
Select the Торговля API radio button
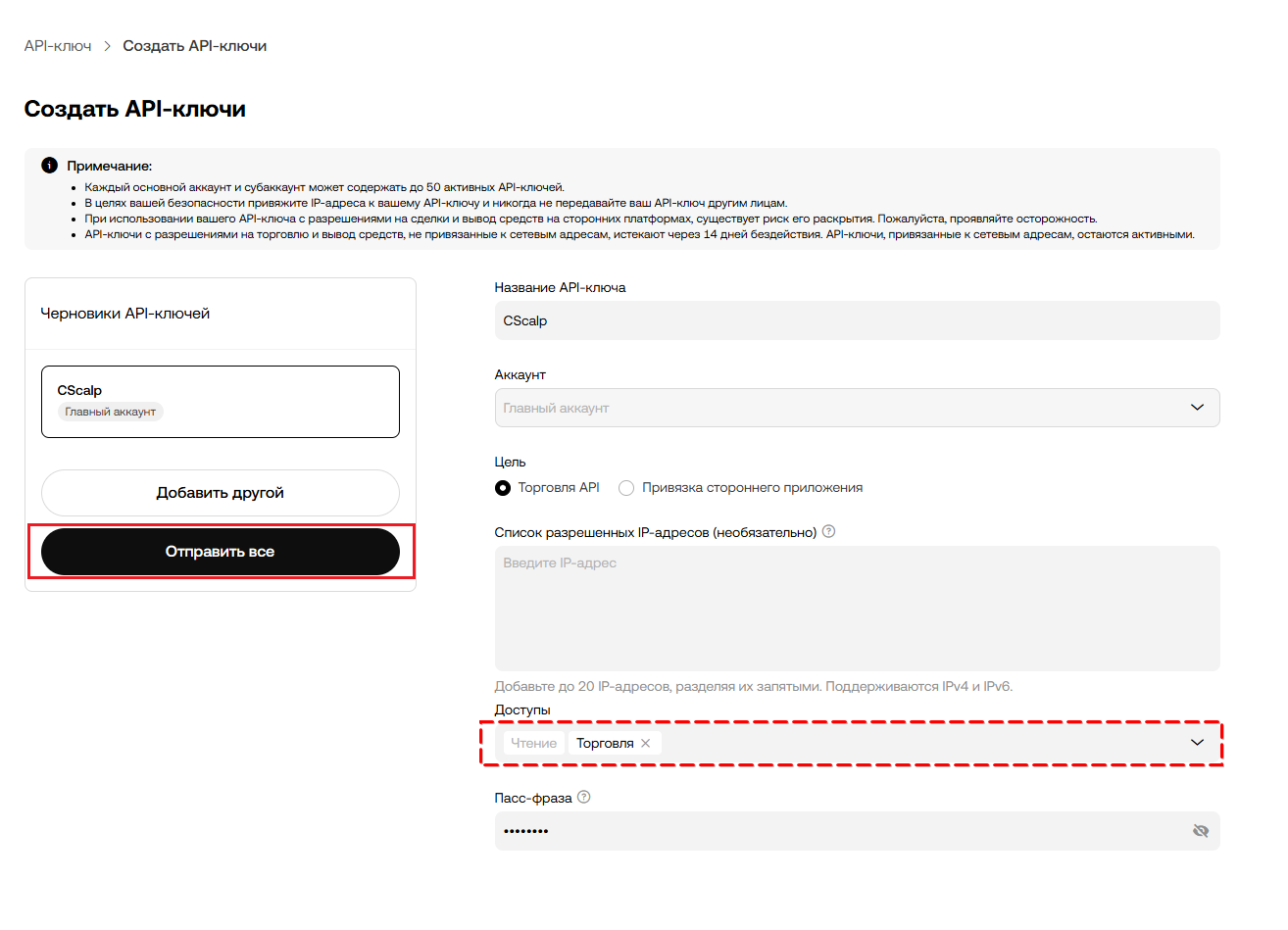tap(503, 488)
